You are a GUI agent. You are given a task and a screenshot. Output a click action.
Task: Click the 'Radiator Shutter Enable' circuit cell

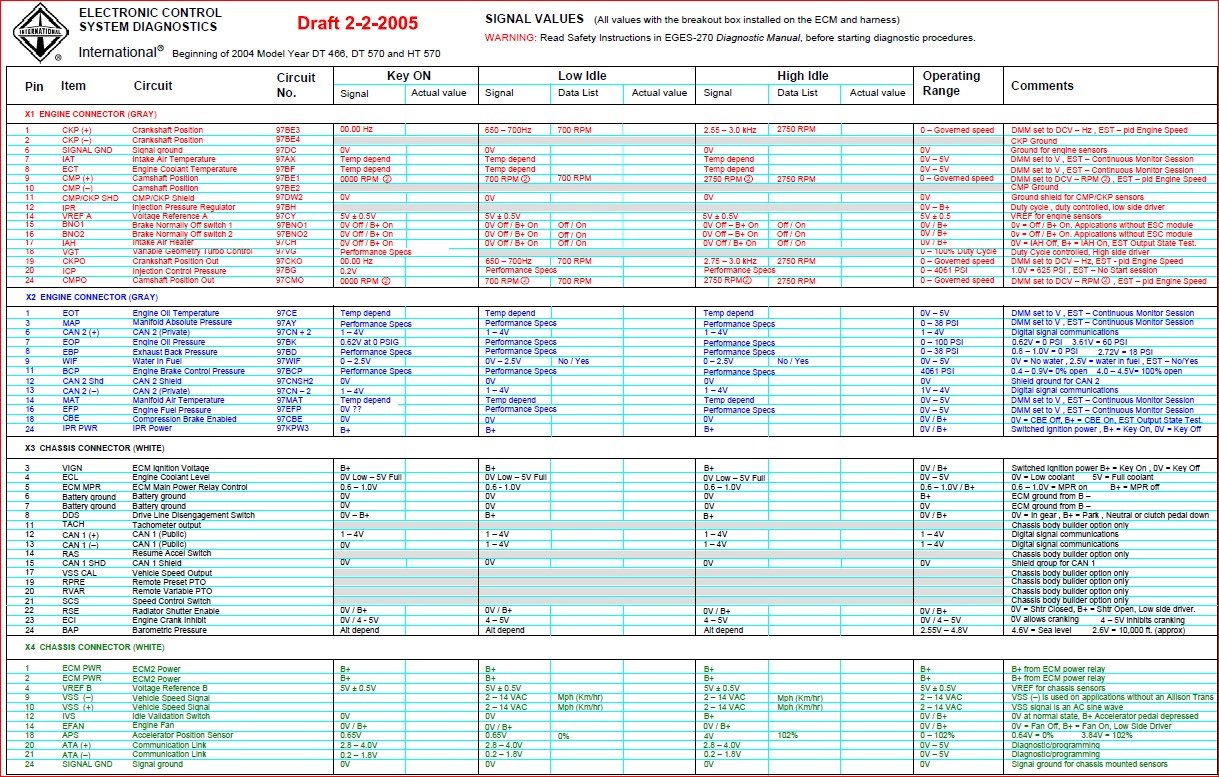click(x=176, y=610)
